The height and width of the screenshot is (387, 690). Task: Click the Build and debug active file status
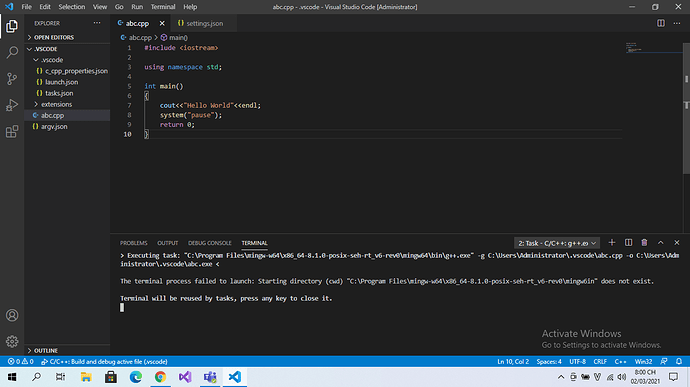(x=104, y=361)
